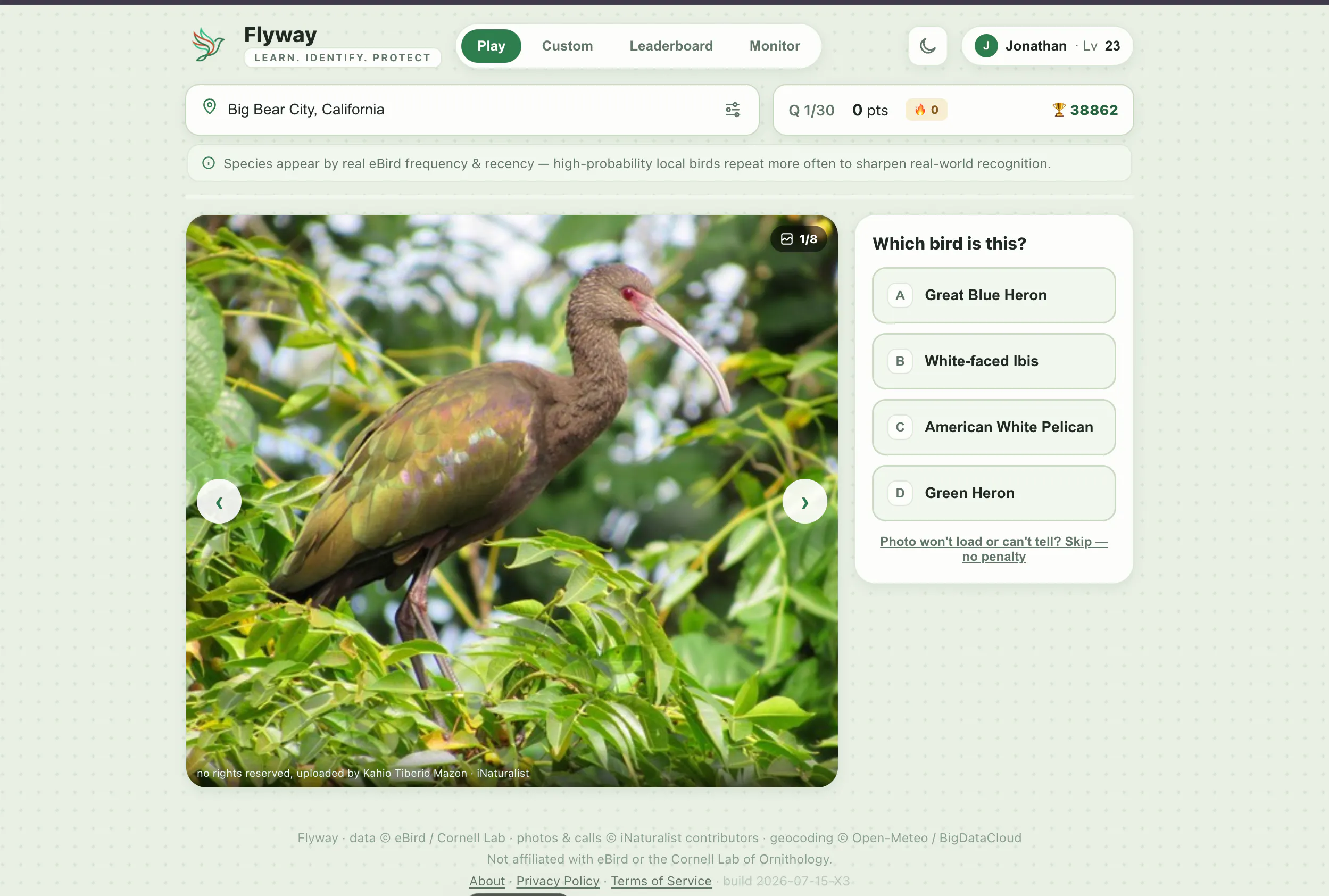This screenshot has width=1329, height=896.
Task: Open the Monitor tab
Action: point(774,46)
